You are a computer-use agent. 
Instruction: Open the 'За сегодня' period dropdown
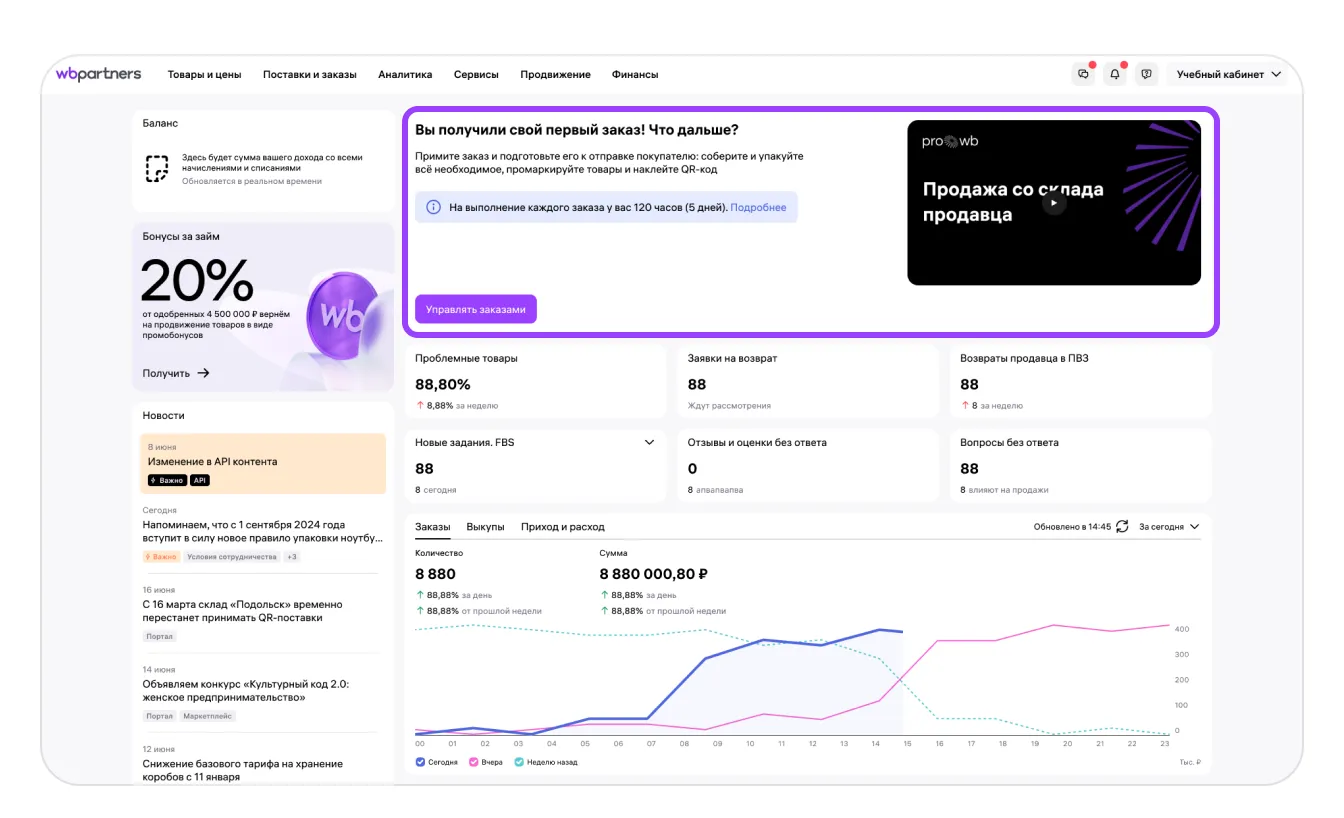[1169, 527]
